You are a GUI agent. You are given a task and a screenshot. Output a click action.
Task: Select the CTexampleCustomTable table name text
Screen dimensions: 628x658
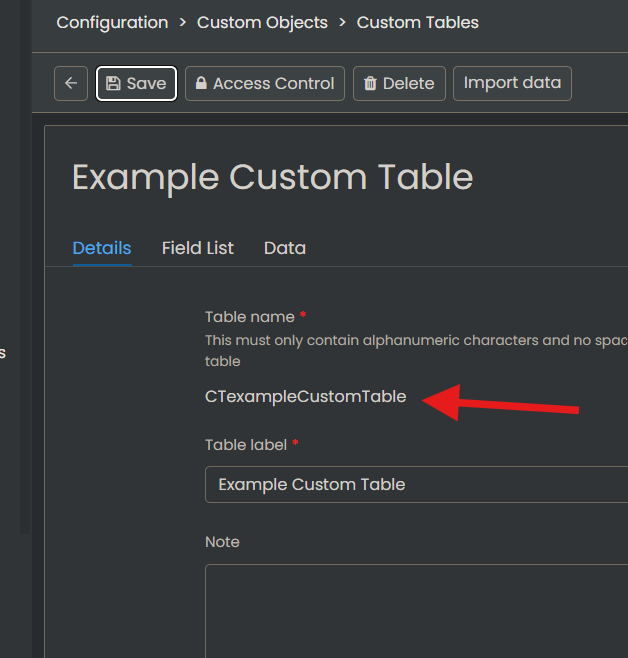[305, 397]
